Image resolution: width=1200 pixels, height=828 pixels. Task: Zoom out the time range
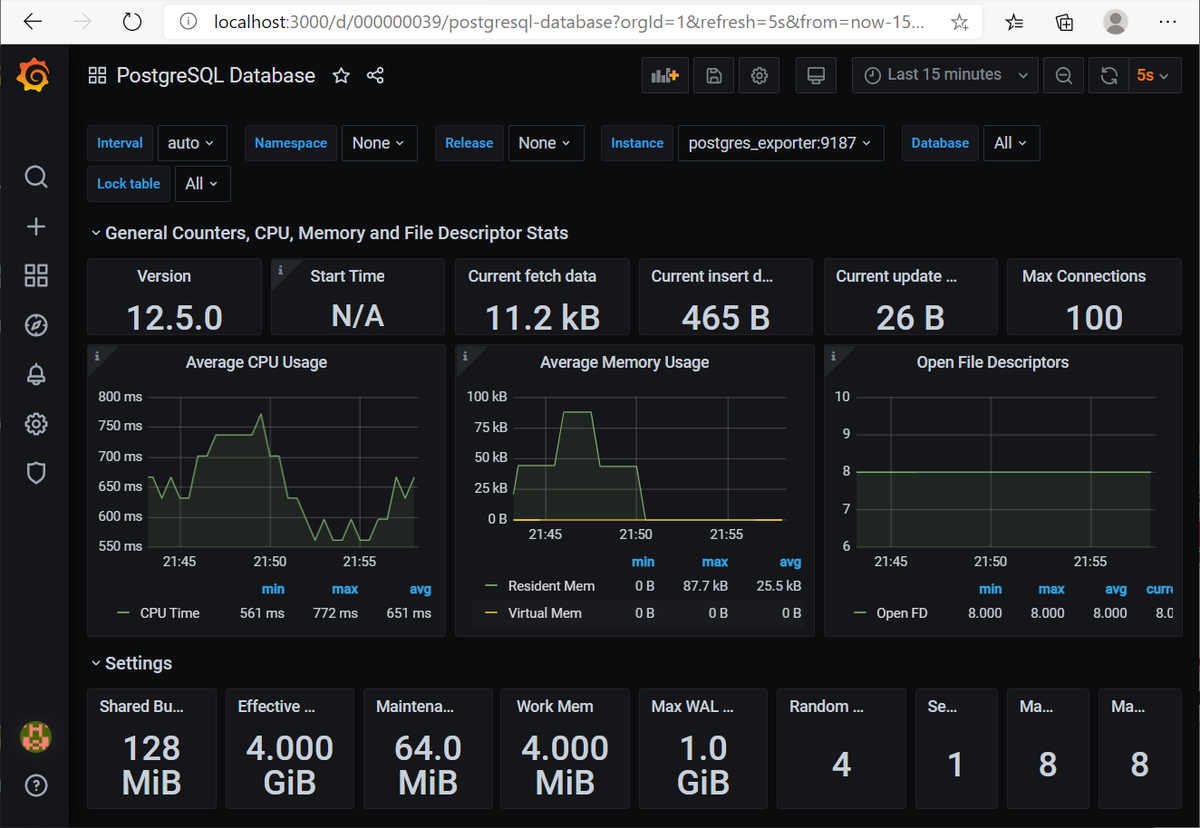pyautogui.click(x=1064, y=75)
